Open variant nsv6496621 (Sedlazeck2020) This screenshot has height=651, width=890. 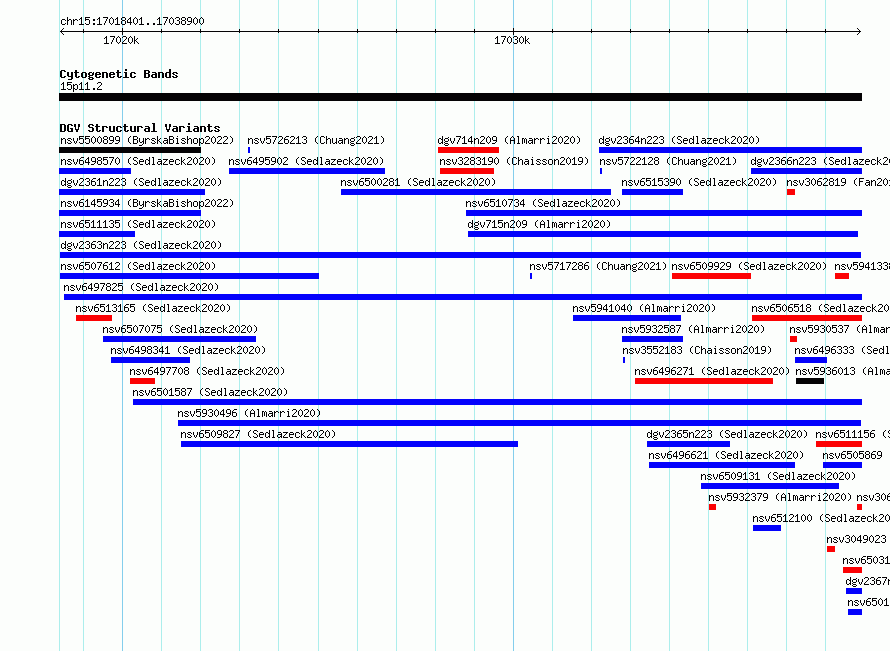coord(726,455)
